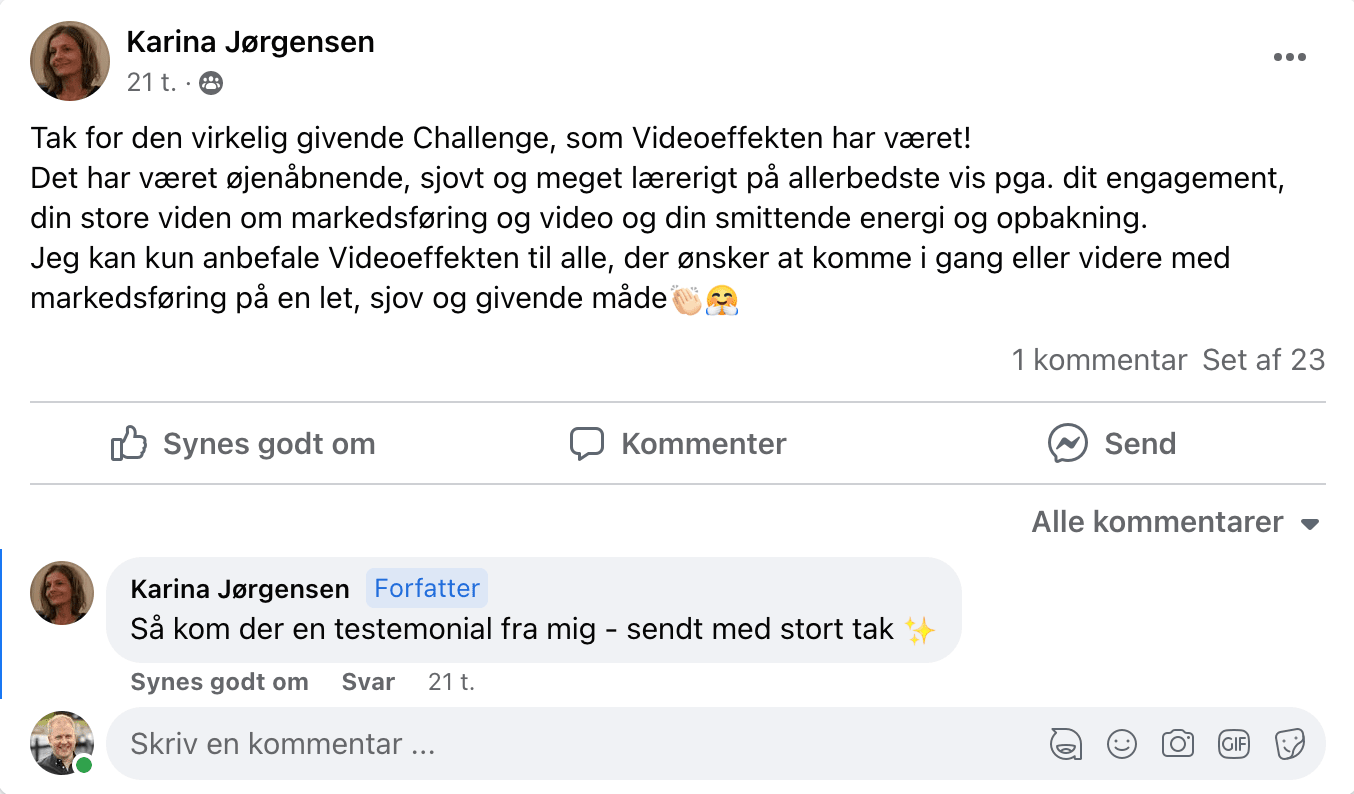Reply to comment with Svar

pyautogui.click(x=369, y=682)
